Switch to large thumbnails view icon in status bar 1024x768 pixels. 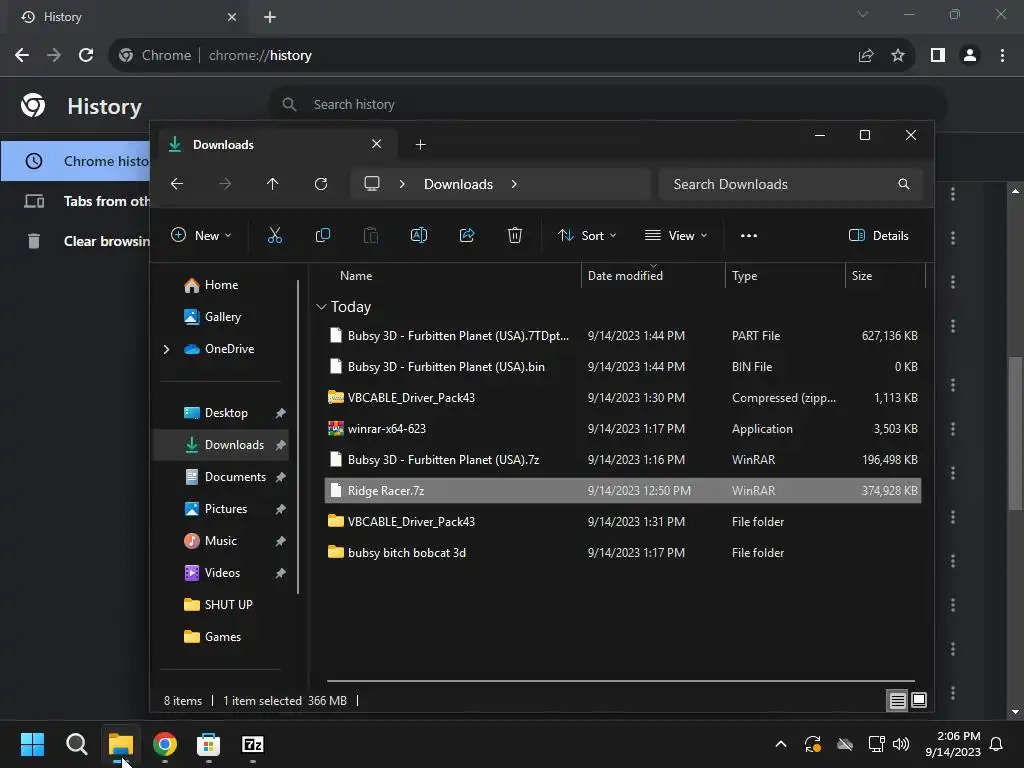click(919, 701)
